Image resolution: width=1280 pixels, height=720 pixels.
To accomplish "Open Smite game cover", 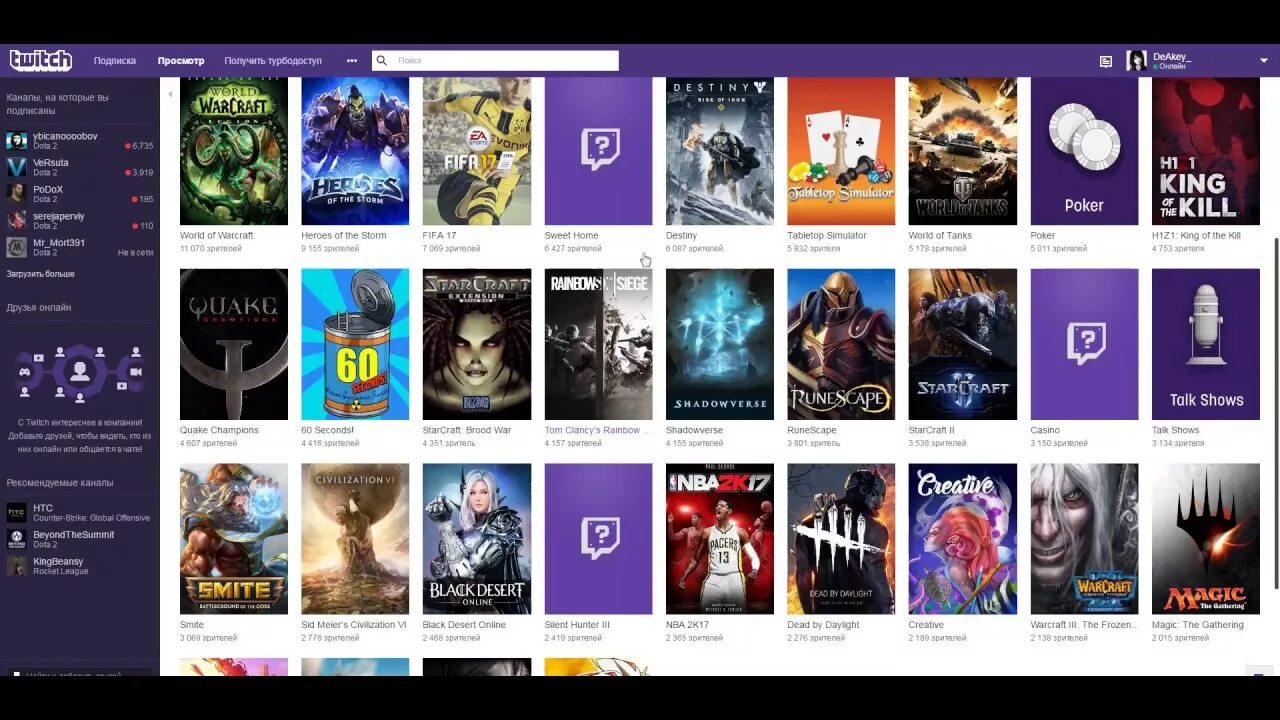I will tap(234, 539).
